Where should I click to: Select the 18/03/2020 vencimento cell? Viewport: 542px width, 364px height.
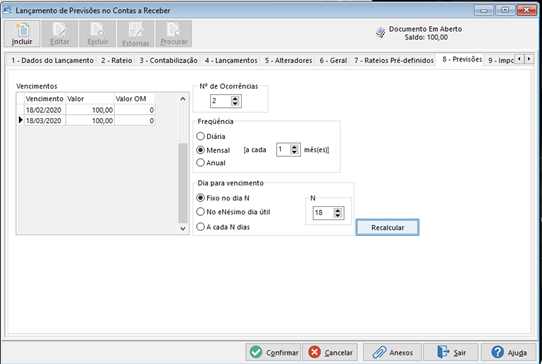(45, 121)
